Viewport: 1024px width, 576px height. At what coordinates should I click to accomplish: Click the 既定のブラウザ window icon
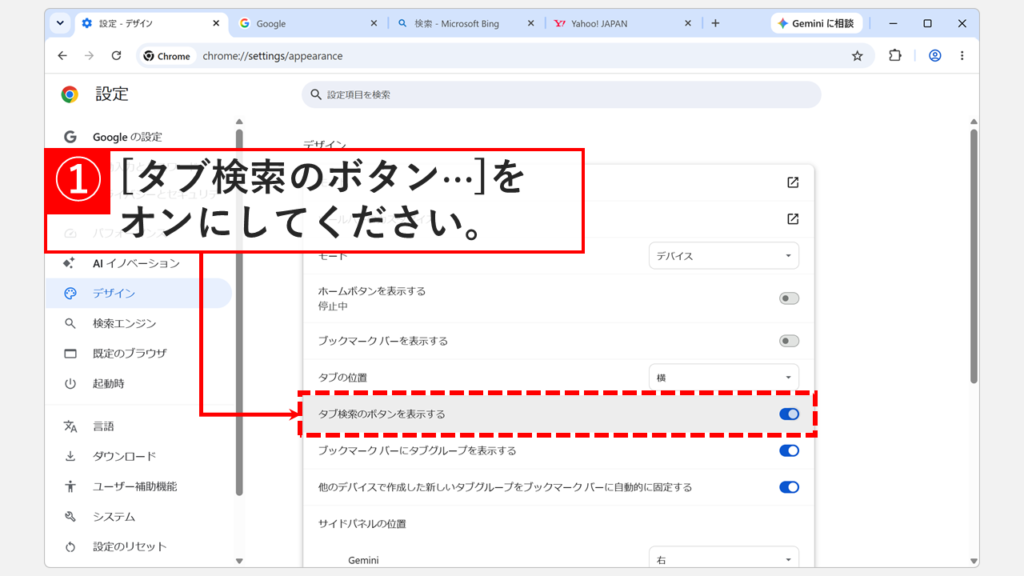click(70, 353)
